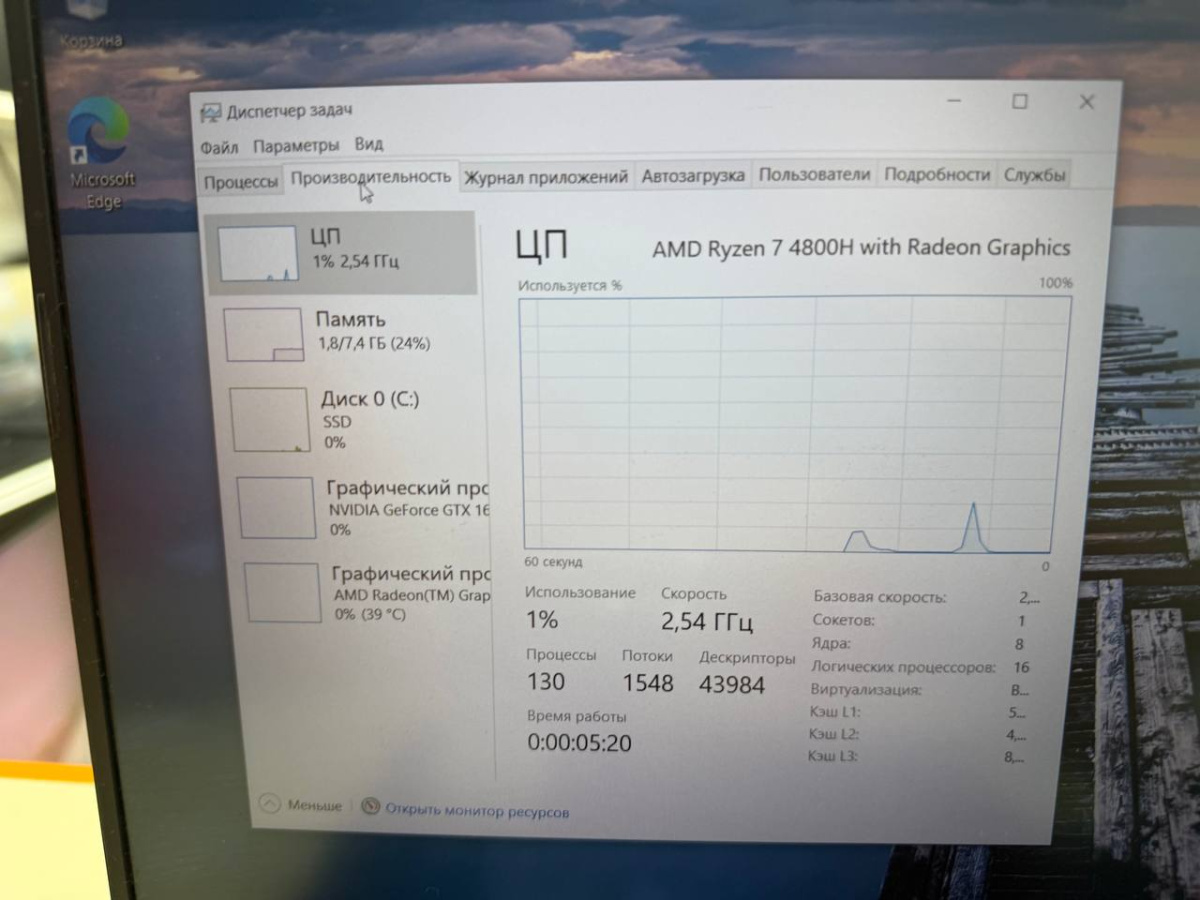Switch to the Пользователи tab
This screenshot has width=1200, height=900.
pos(814,175)
